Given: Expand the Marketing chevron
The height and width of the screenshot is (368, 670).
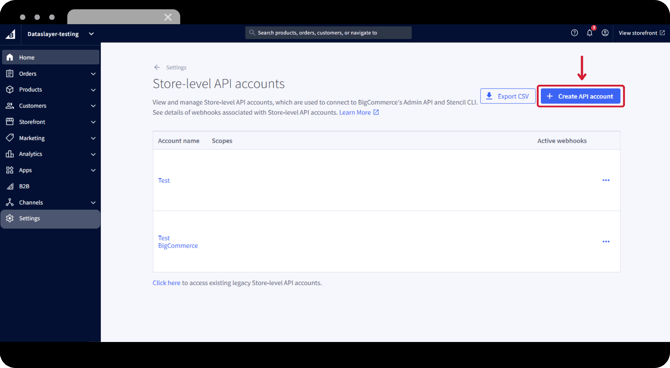Looking at the screenshot, I should (x=93, y=138).
